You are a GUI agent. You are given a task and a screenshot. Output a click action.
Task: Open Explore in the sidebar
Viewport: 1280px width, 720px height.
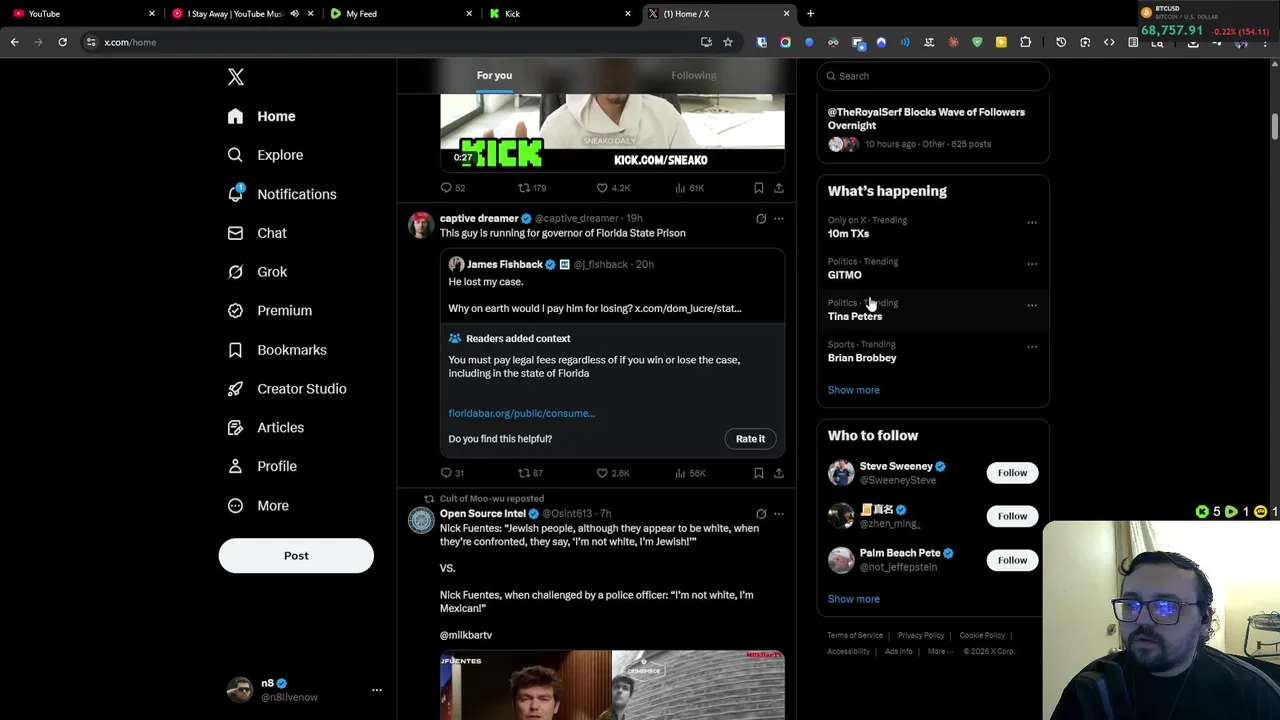[x=265, y=155]
